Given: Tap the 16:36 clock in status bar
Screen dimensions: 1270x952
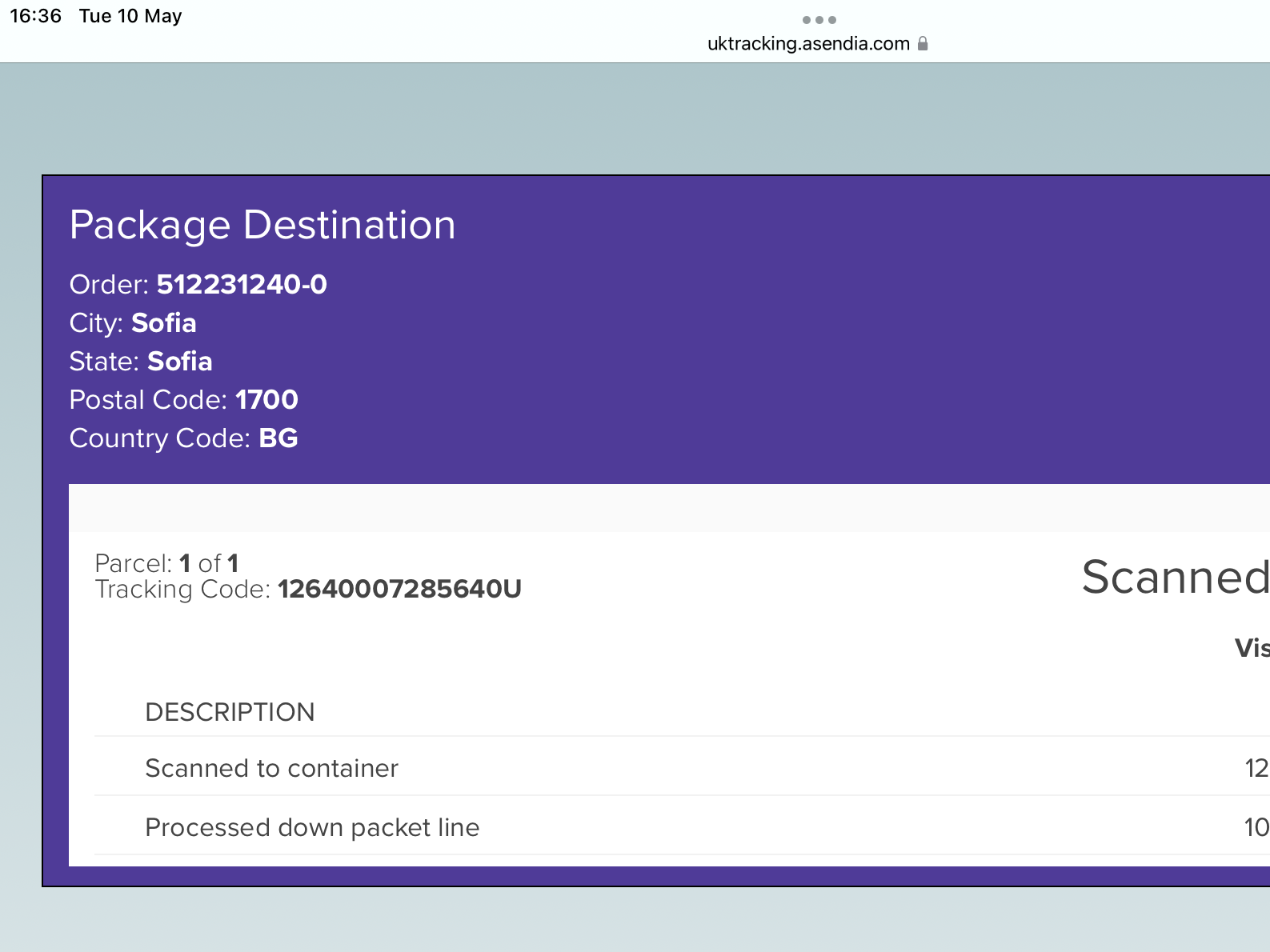Looking at the screenshot, I should point(35,16).
